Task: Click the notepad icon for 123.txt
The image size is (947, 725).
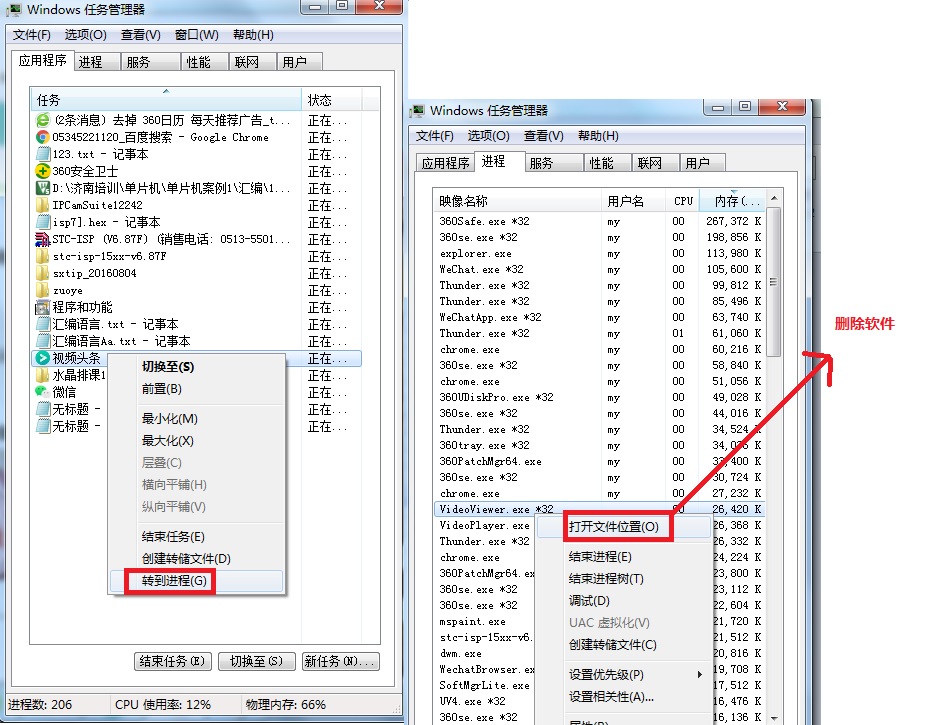Action: 42,154
